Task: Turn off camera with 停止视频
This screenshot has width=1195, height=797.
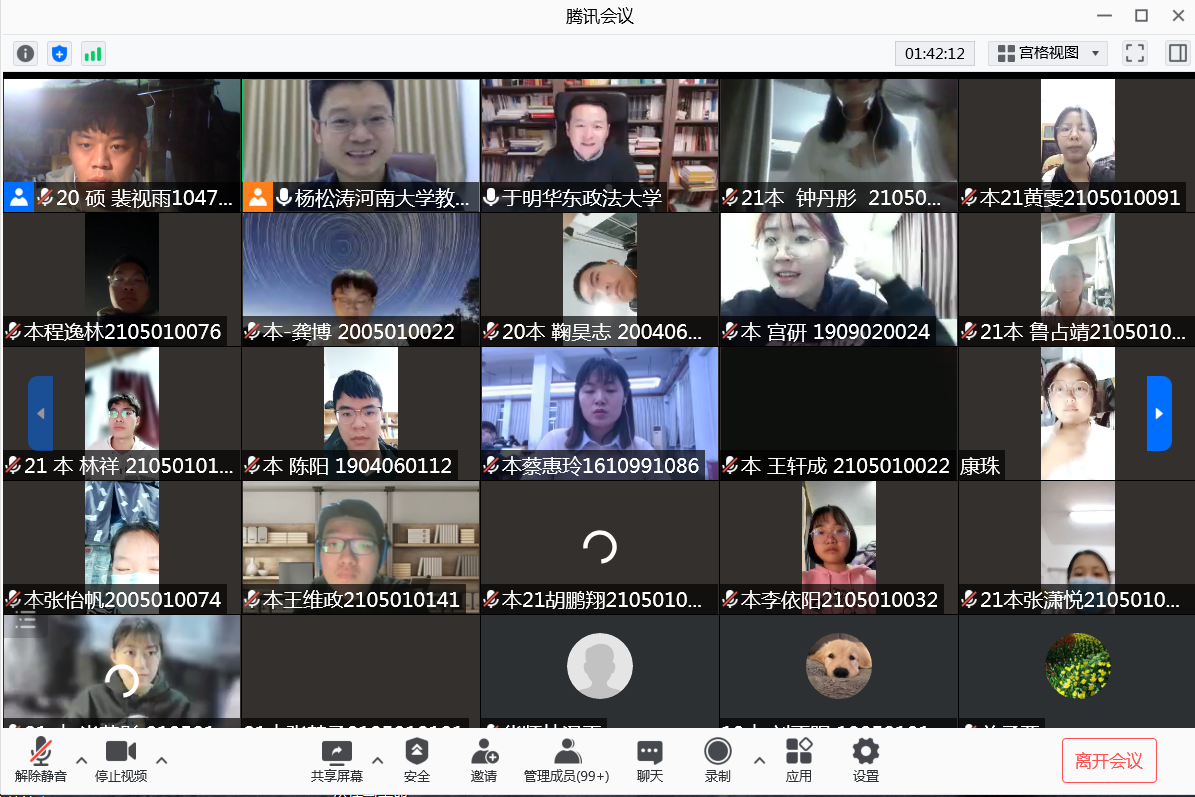Action: pos(121,760)
